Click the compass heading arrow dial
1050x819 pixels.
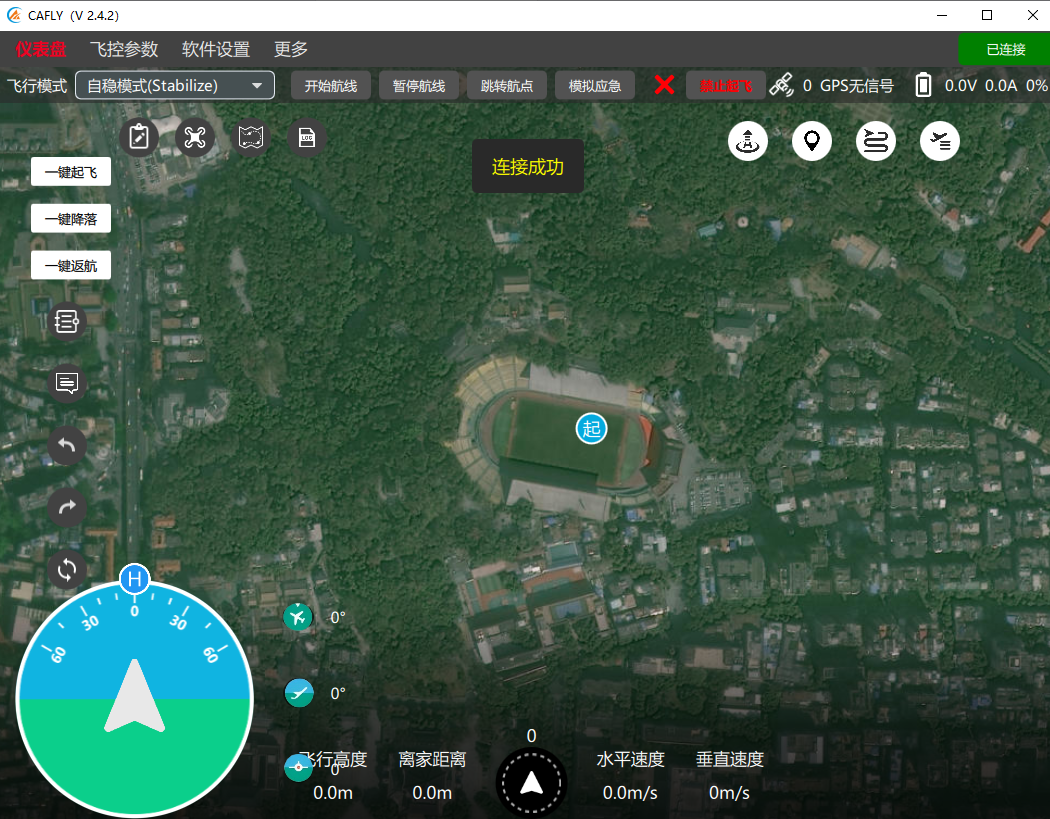(532, 782)
